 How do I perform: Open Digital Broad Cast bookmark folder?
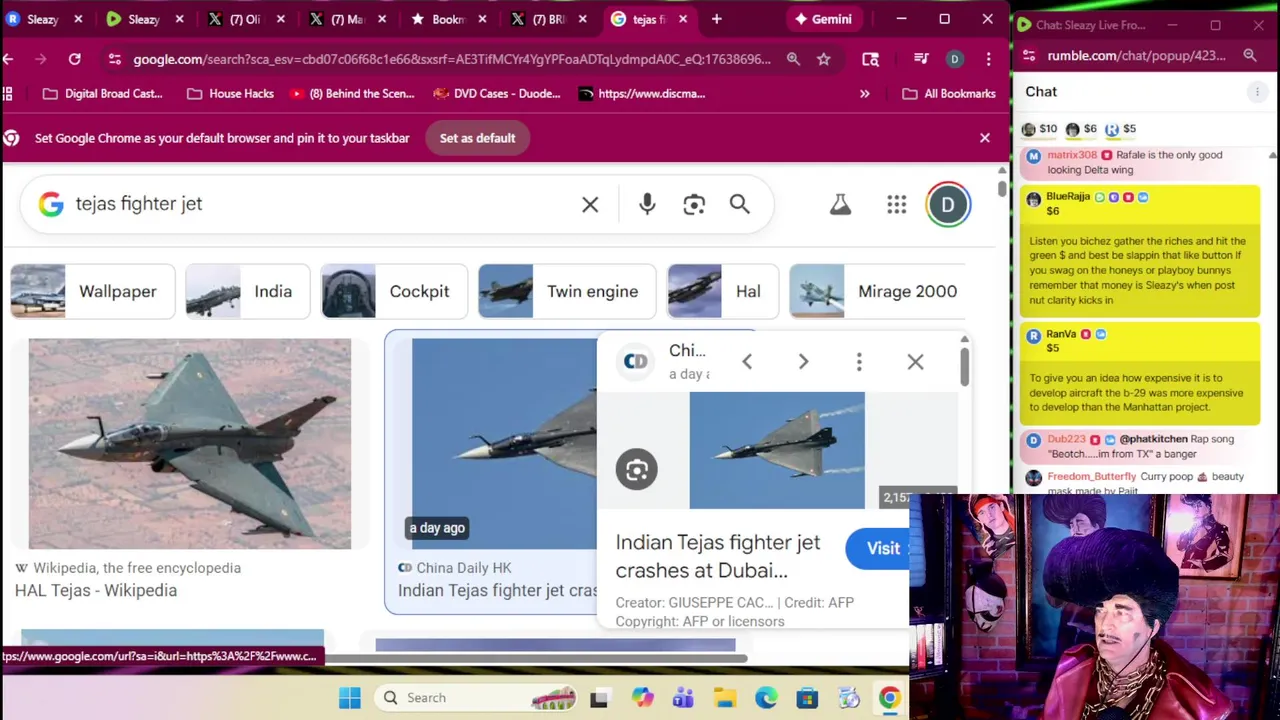coord(103,93)
